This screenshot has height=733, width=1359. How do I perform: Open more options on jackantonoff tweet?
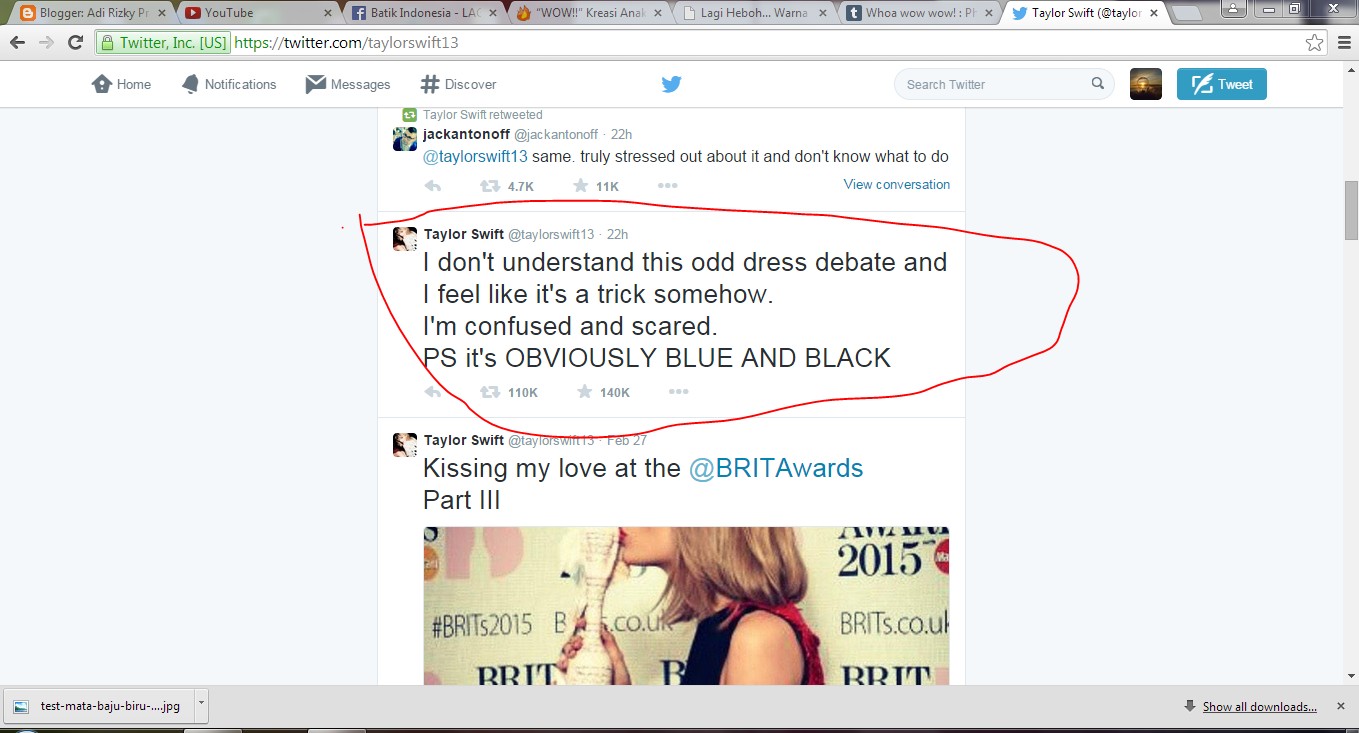pos(667,186)
